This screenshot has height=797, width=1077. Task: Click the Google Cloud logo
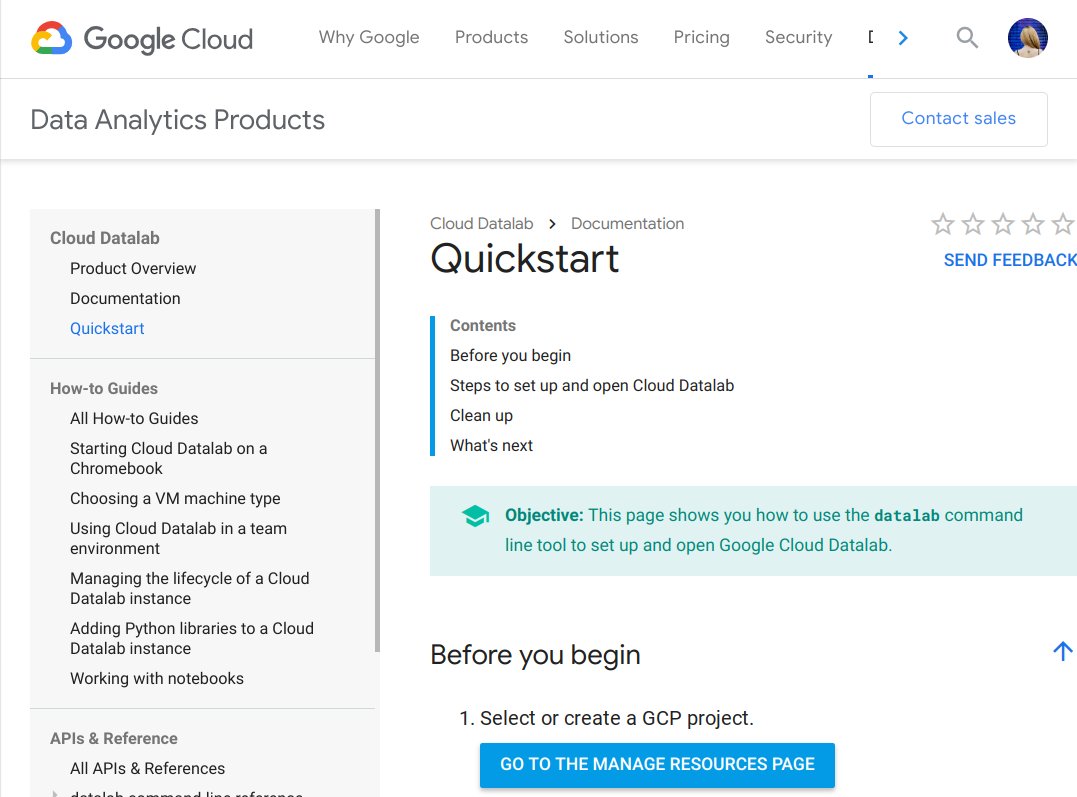(142, 38)
